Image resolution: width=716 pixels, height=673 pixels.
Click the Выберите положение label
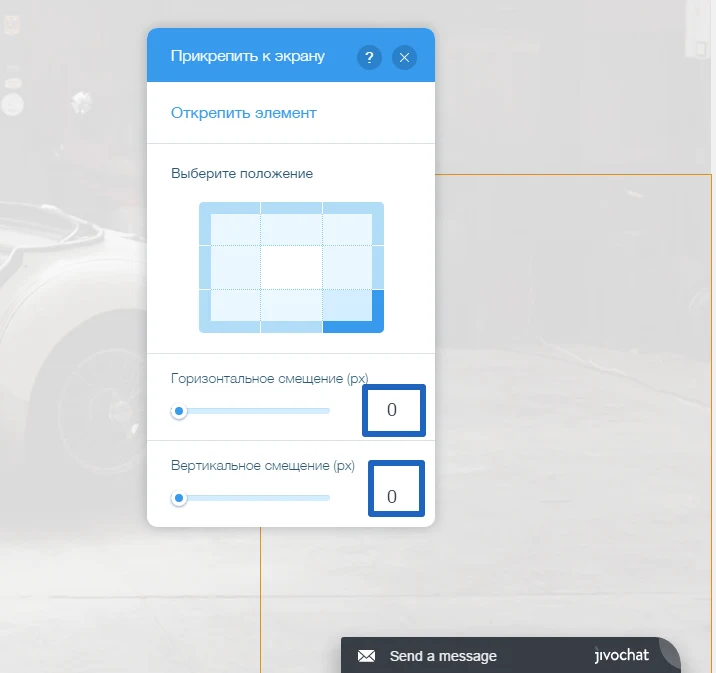click(242, 174)
